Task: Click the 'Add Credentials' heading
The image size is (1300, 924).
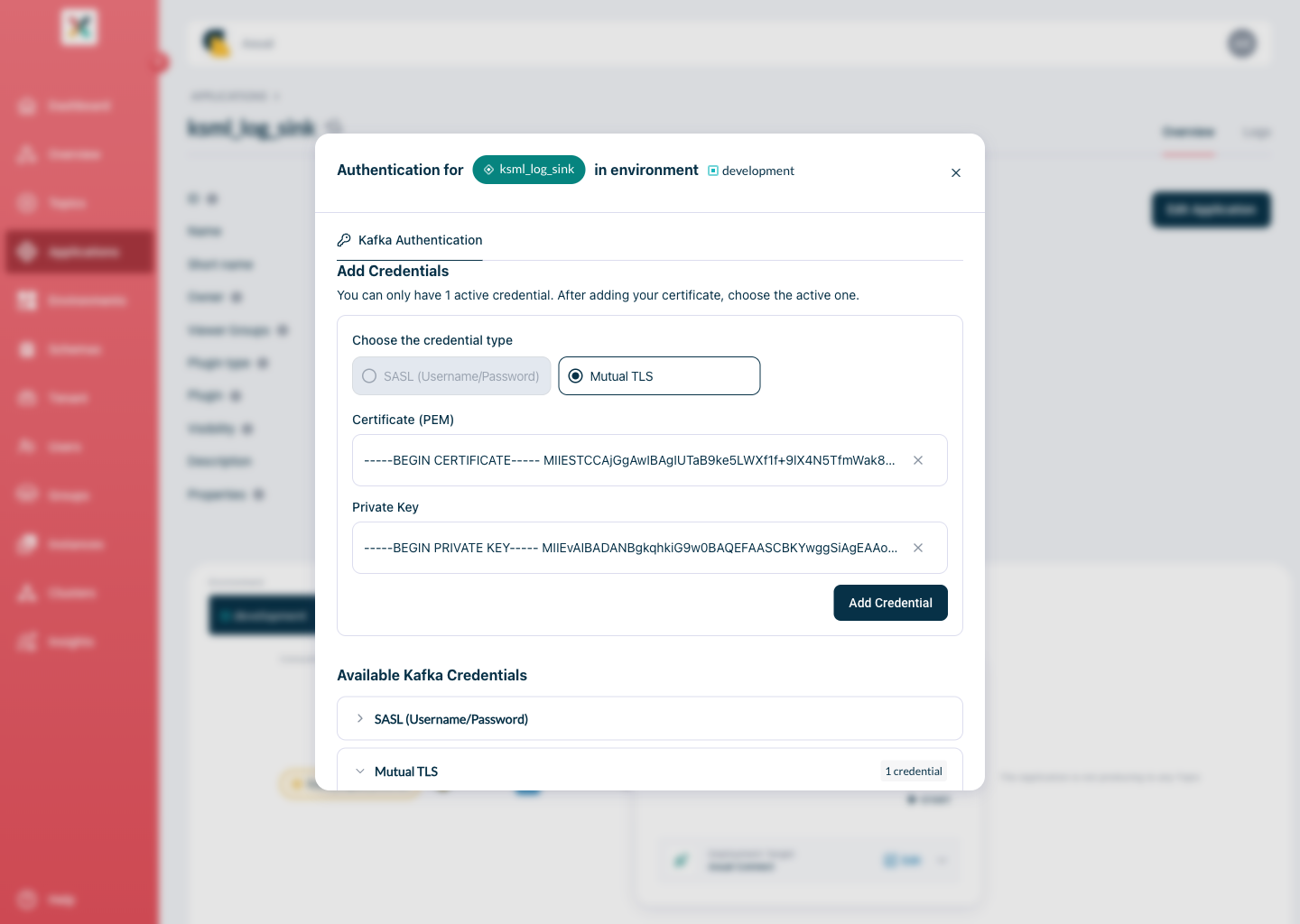Action: (x=393, y=271)
